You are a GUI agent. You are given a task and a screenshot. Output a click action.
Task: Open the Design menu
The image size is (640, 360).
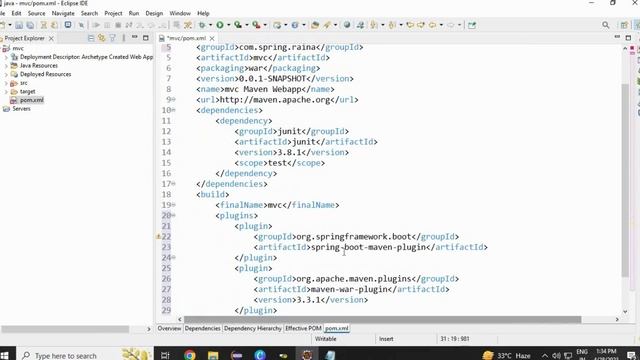coord(154,13)
